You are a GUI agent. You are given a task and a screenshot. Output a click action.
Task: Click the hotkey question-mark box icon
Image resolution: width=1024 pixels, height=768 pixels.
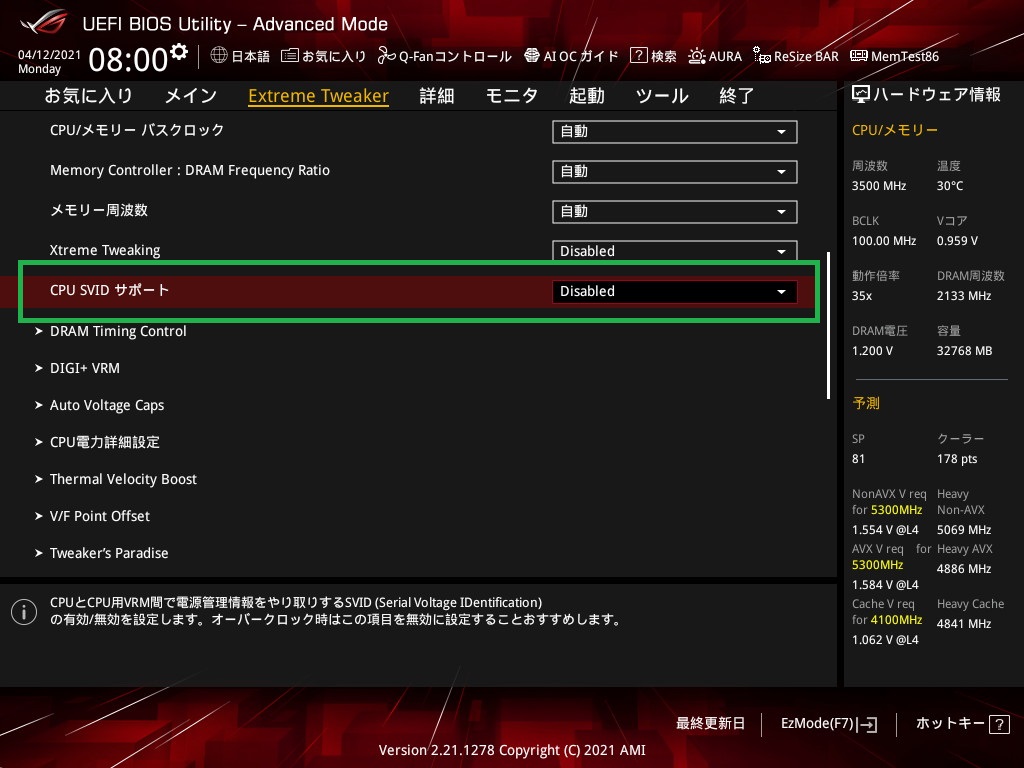(999, 724)
